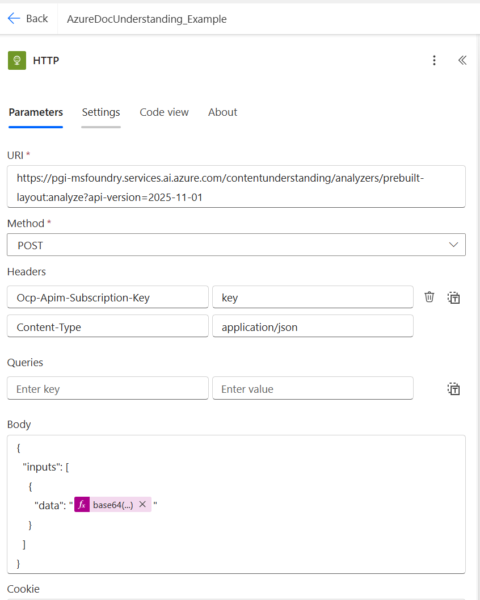Click the Ocp-Apim-Subscription-Key header name field
Image resolution: width=480 pixels, height=600 pixels.
tap(108, 297)
